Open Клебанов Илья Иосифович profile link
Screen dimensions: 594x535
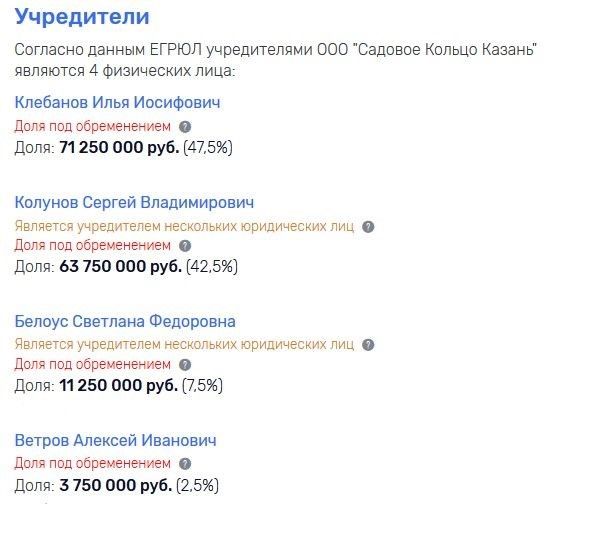pyautogui.click(x=117, y=103)
